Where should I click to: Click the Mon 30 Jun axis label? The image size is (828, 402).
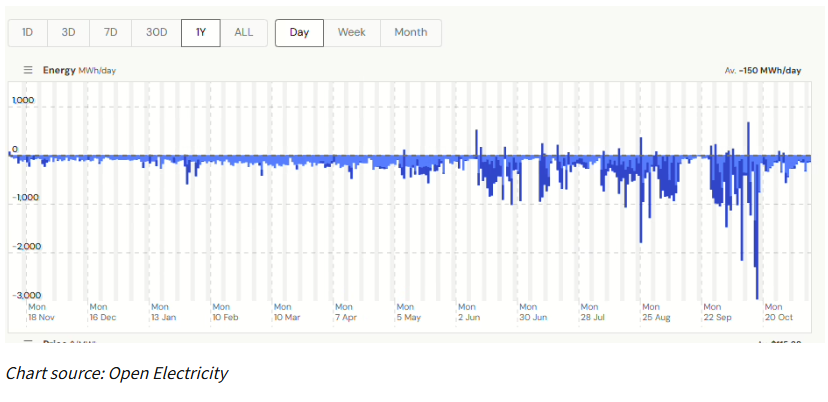click(533, 312)
